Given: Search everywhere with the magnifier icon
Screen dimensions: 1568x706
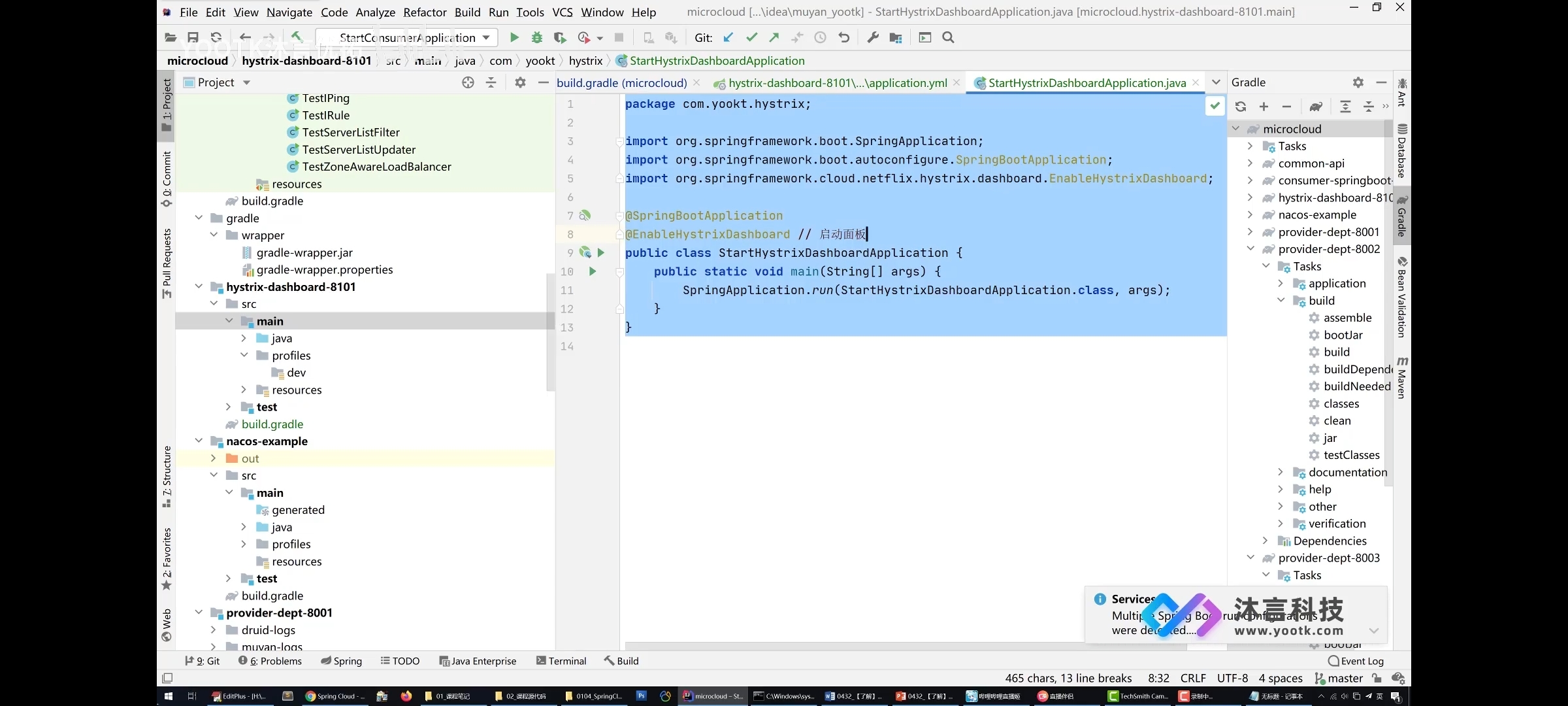Looking at the screenshot, I should coord(949,37).
